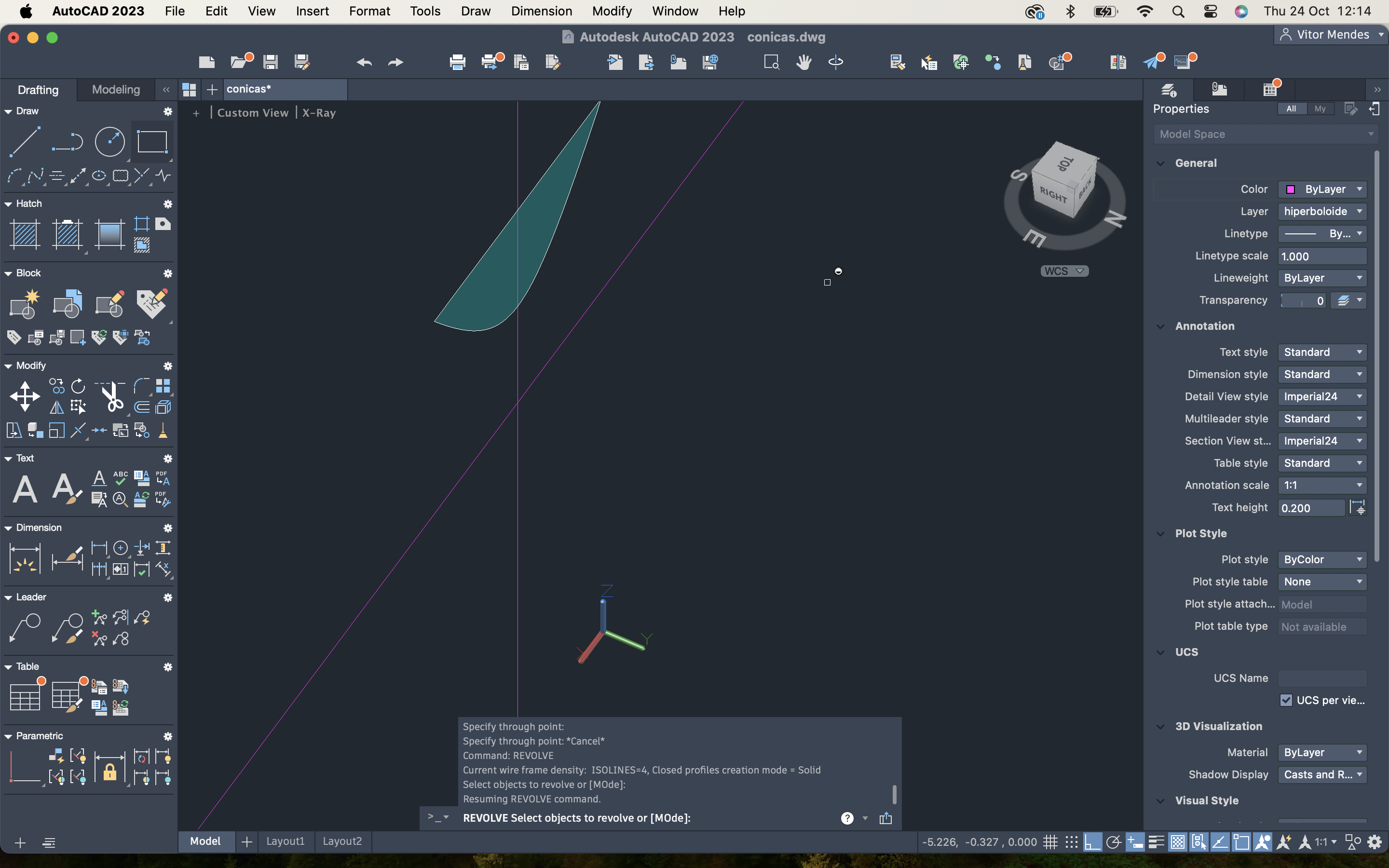Toggle the All properties filter

click(x=1292, y=108)
